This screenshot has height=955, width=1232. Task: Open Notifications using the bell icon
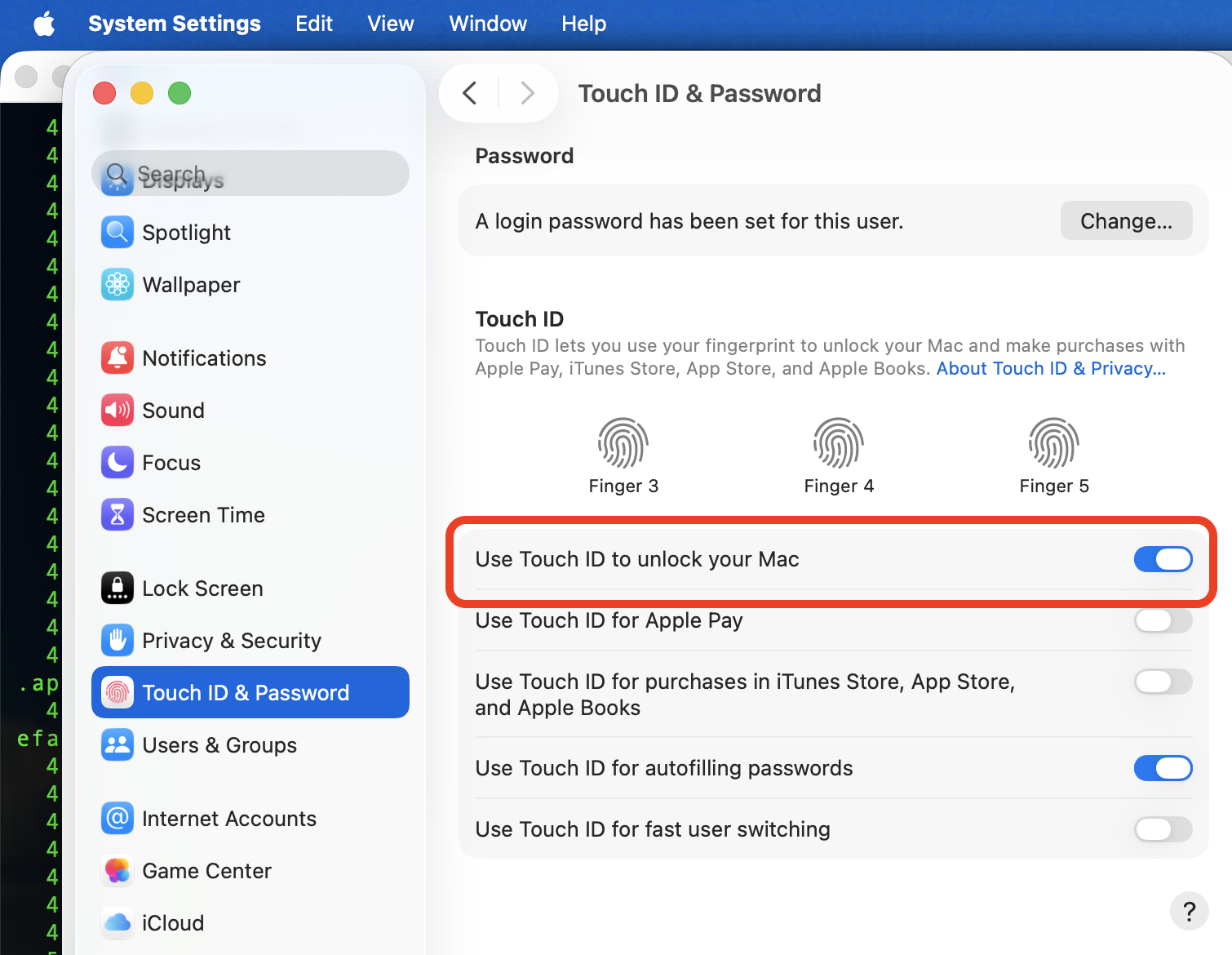pyautogui.click(x=117, y=358)
